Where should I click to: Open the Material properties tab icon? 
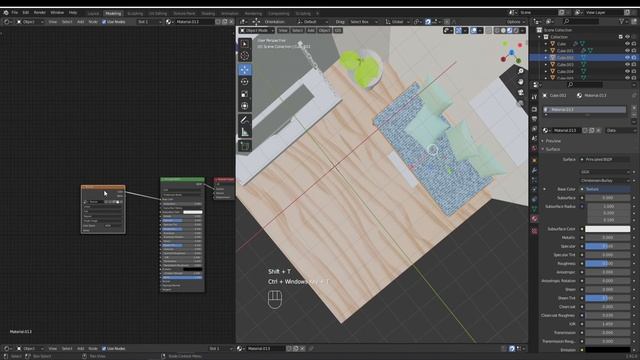tap(534, 219)
